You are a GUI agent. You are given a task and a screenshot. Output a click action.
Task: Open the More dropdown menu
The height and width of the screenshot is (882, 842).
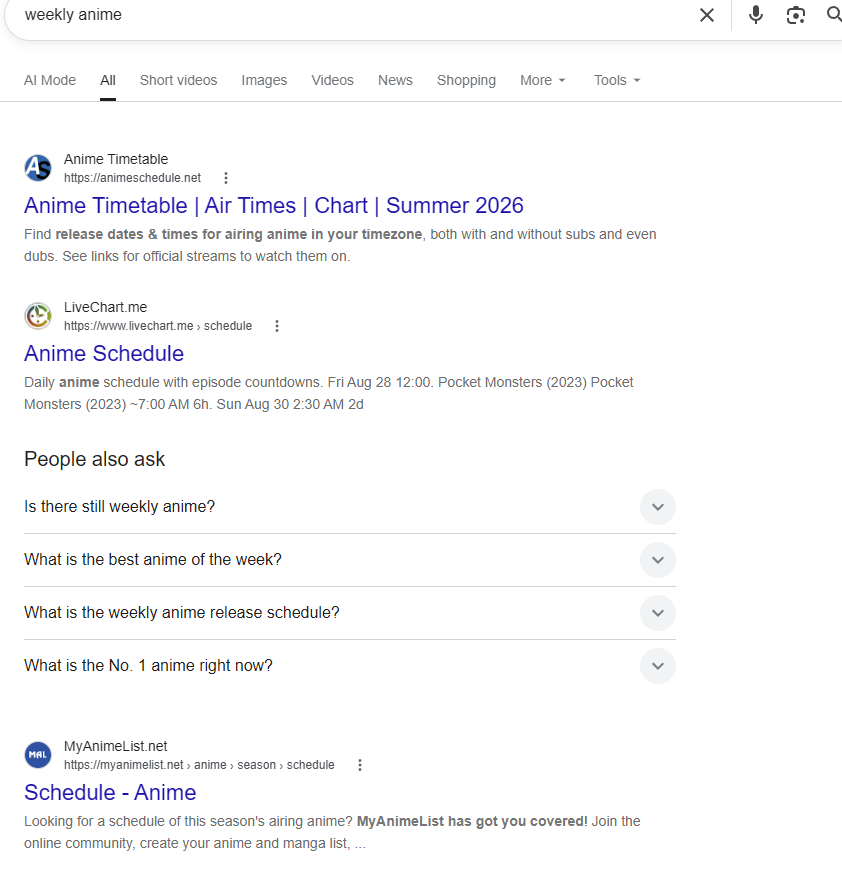pos(542,80)
